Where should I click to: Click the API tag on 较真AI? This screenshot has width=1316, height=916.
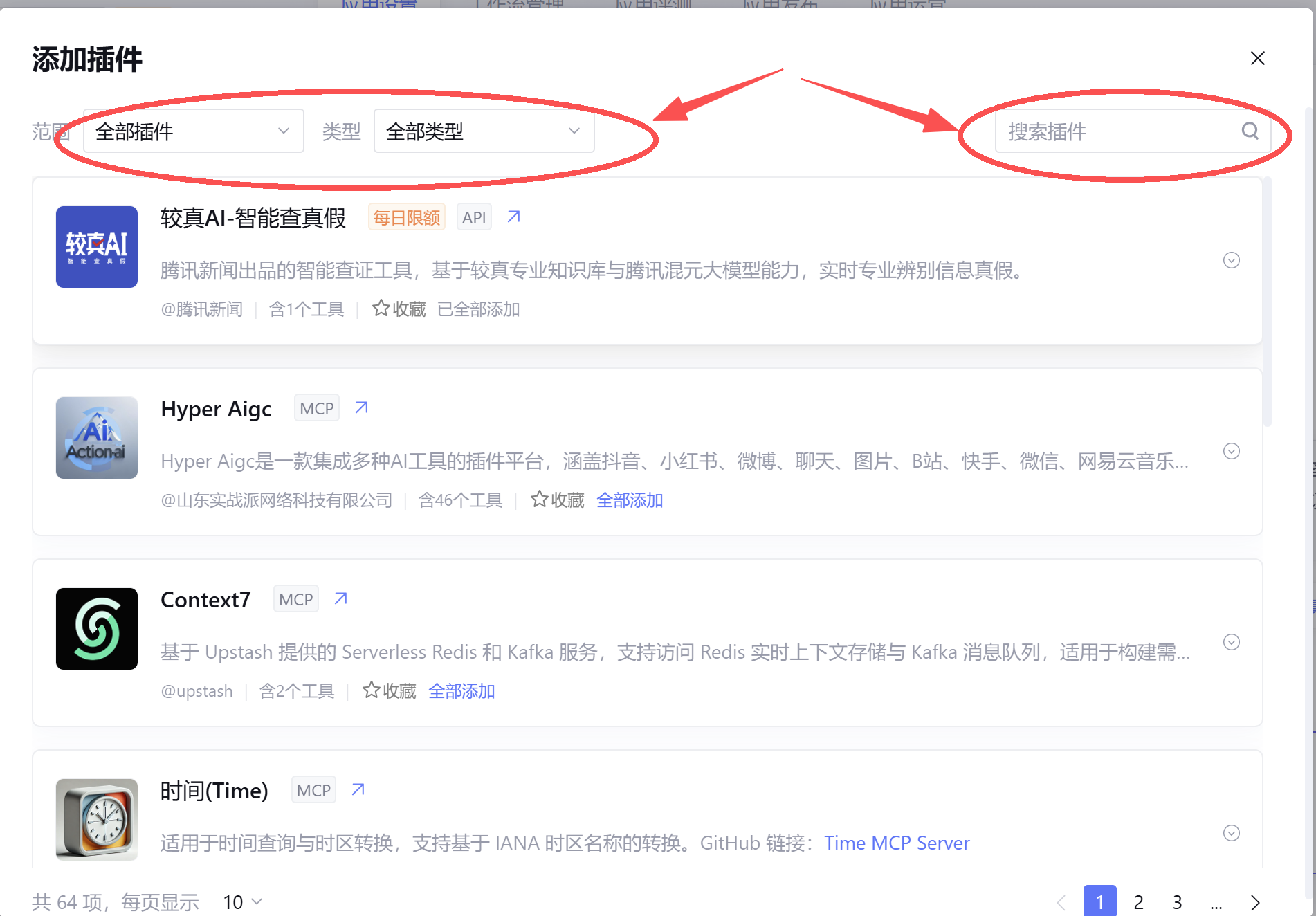click(474, 217)
